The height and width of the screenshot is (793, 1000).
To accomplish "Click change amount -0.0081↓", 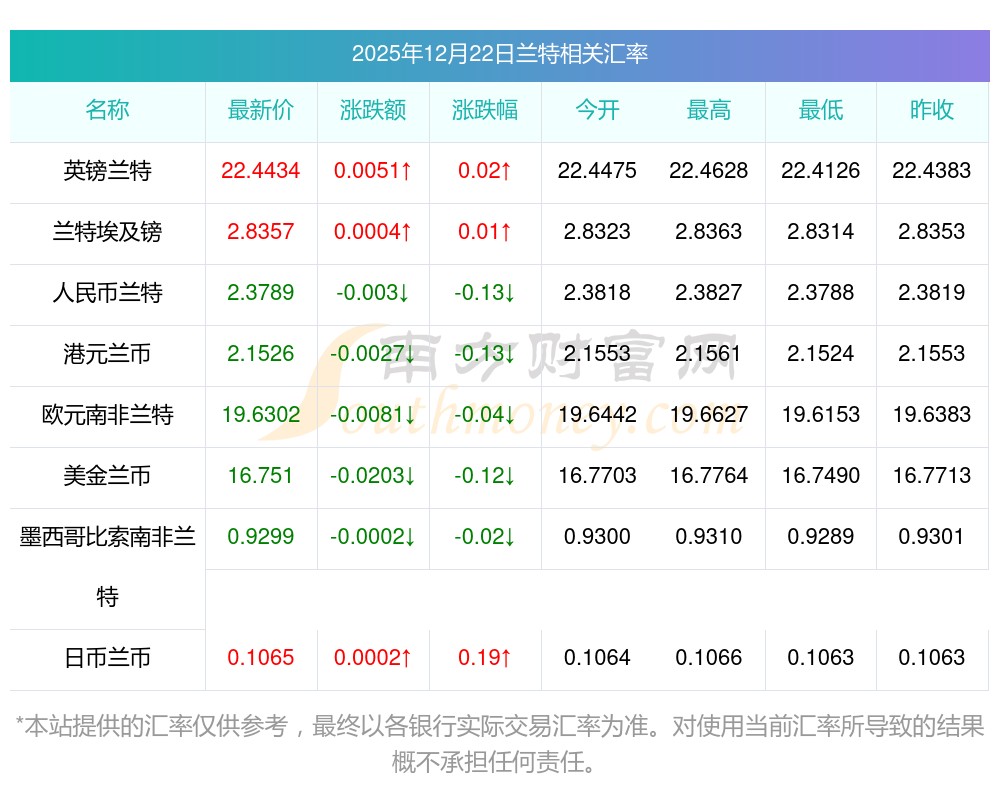I will point(373,415).
